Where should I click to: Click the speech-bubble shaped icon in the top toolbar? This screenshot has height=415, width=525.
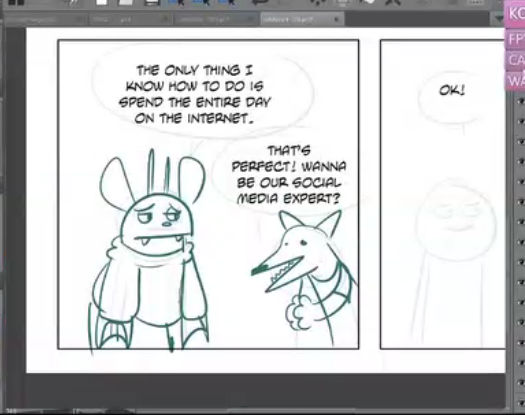(x=261, y=2)
